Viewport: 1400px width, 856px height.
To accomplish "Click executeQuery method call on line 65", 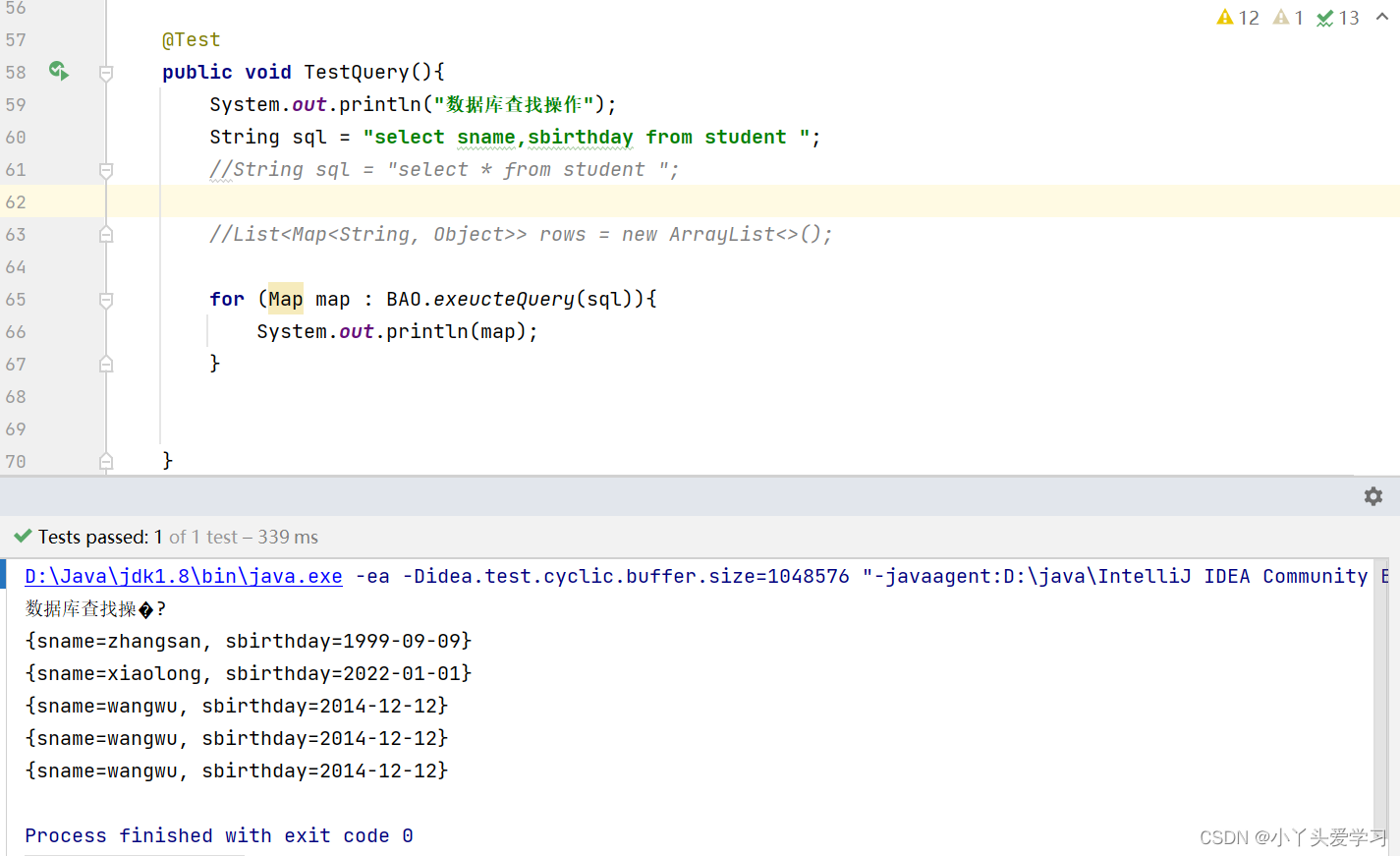I will tap(504, 299).
